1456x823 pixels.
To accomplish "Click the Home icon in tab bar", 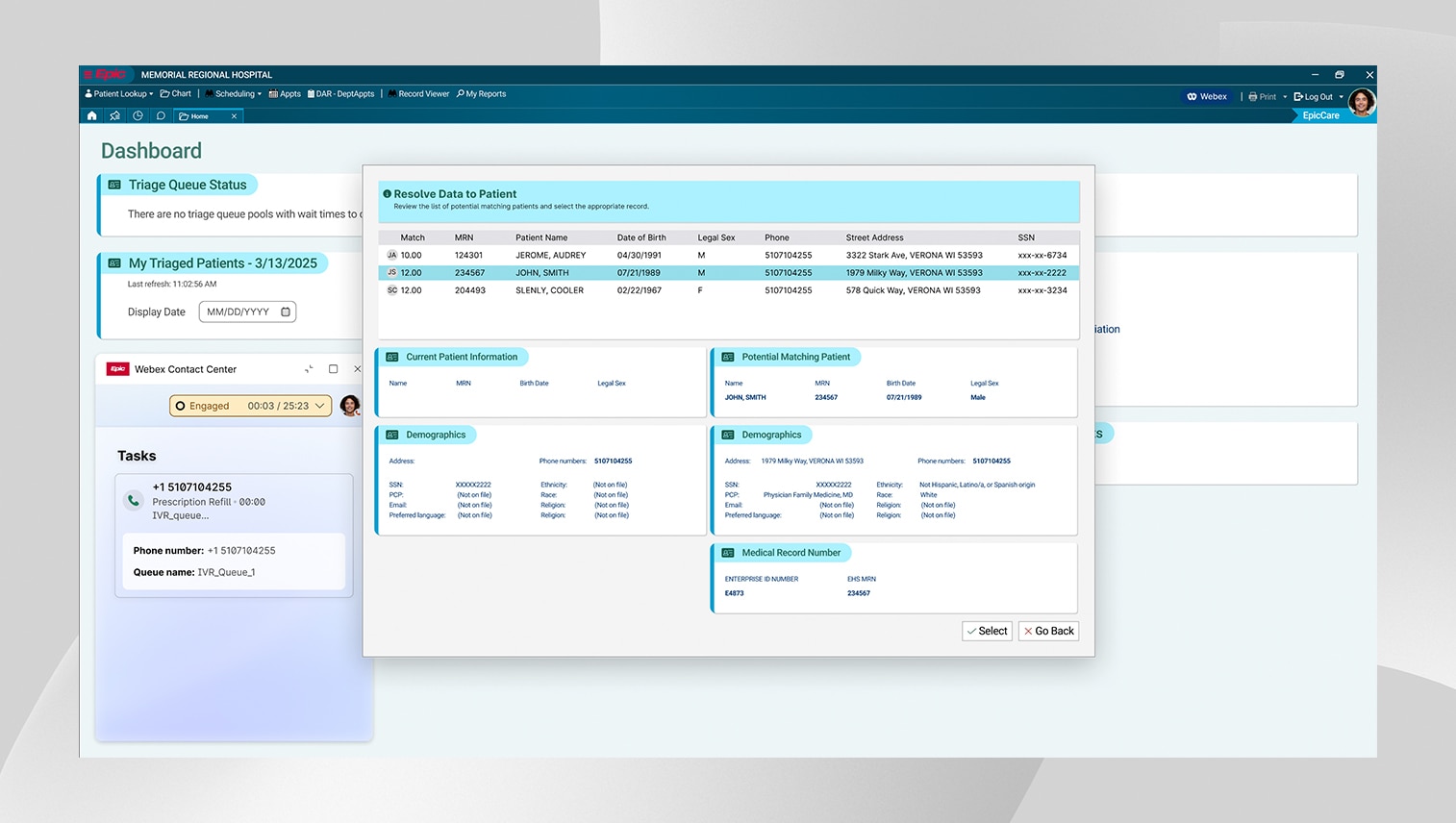I will pos(92,116).
